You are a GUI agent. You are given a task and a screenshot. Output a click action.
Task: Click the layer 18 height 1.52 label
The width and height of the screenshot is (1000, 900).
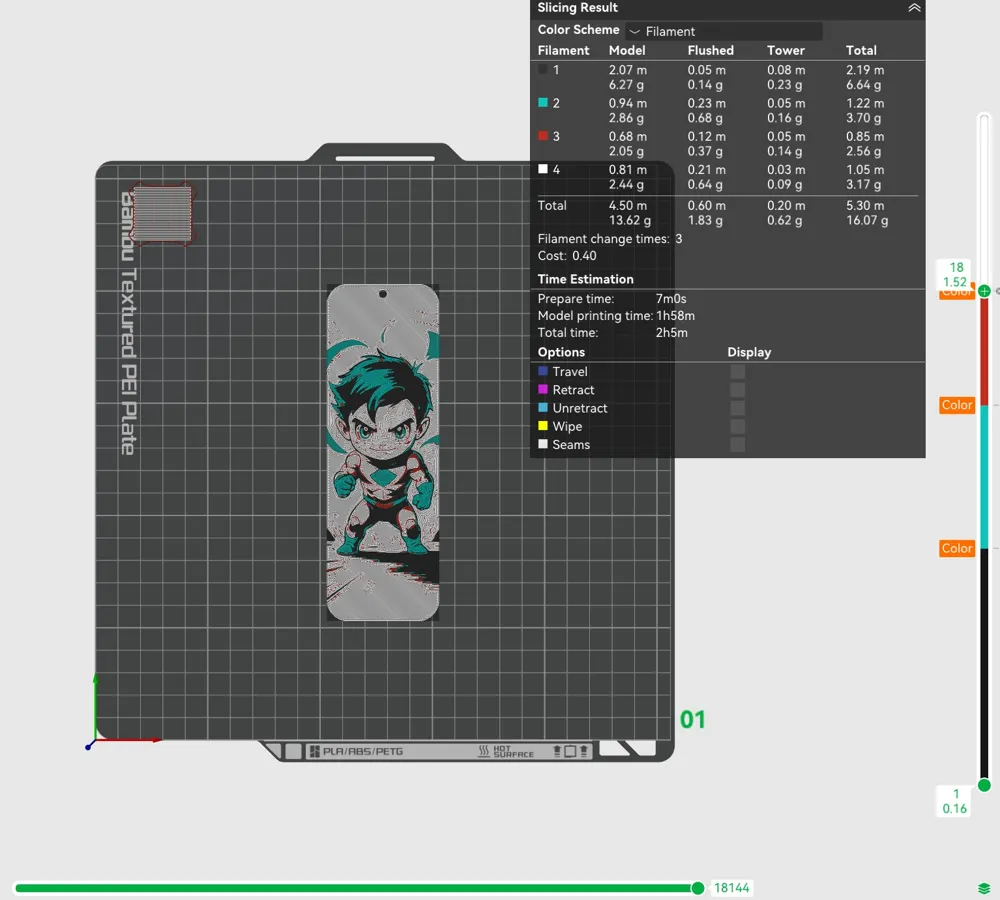pos(955,274)
